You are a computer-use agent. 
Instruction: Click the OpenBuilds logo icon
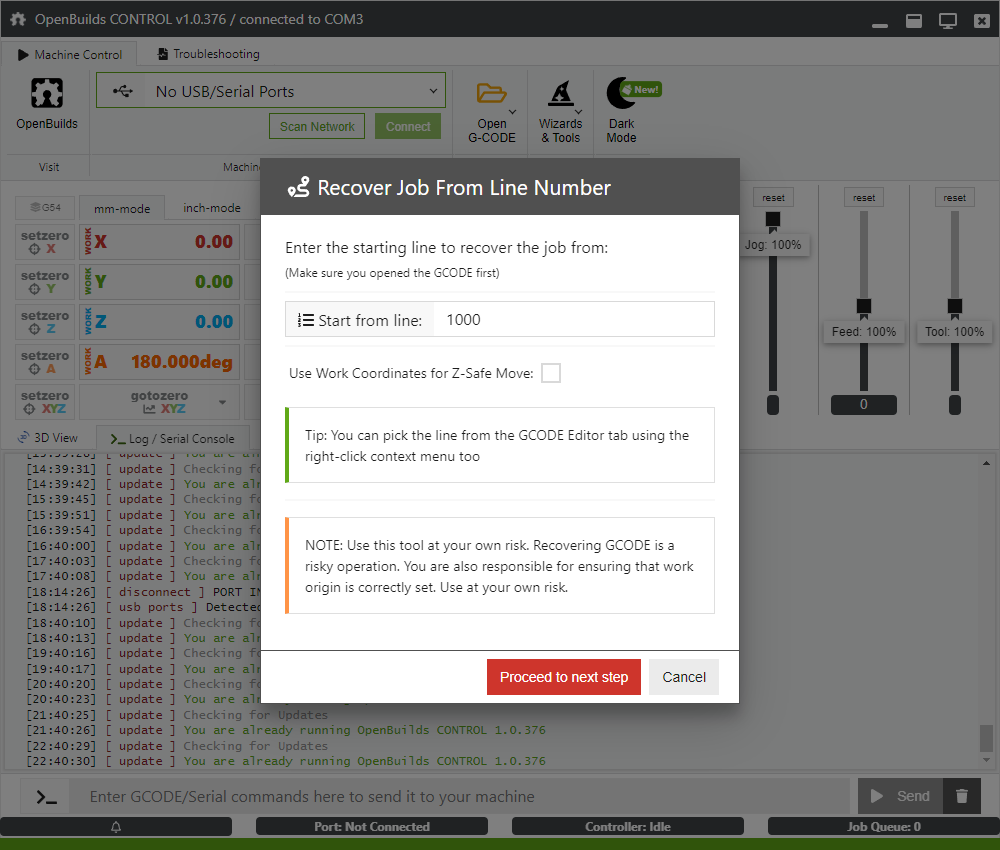pyautogui.click(x=46, y=93)
